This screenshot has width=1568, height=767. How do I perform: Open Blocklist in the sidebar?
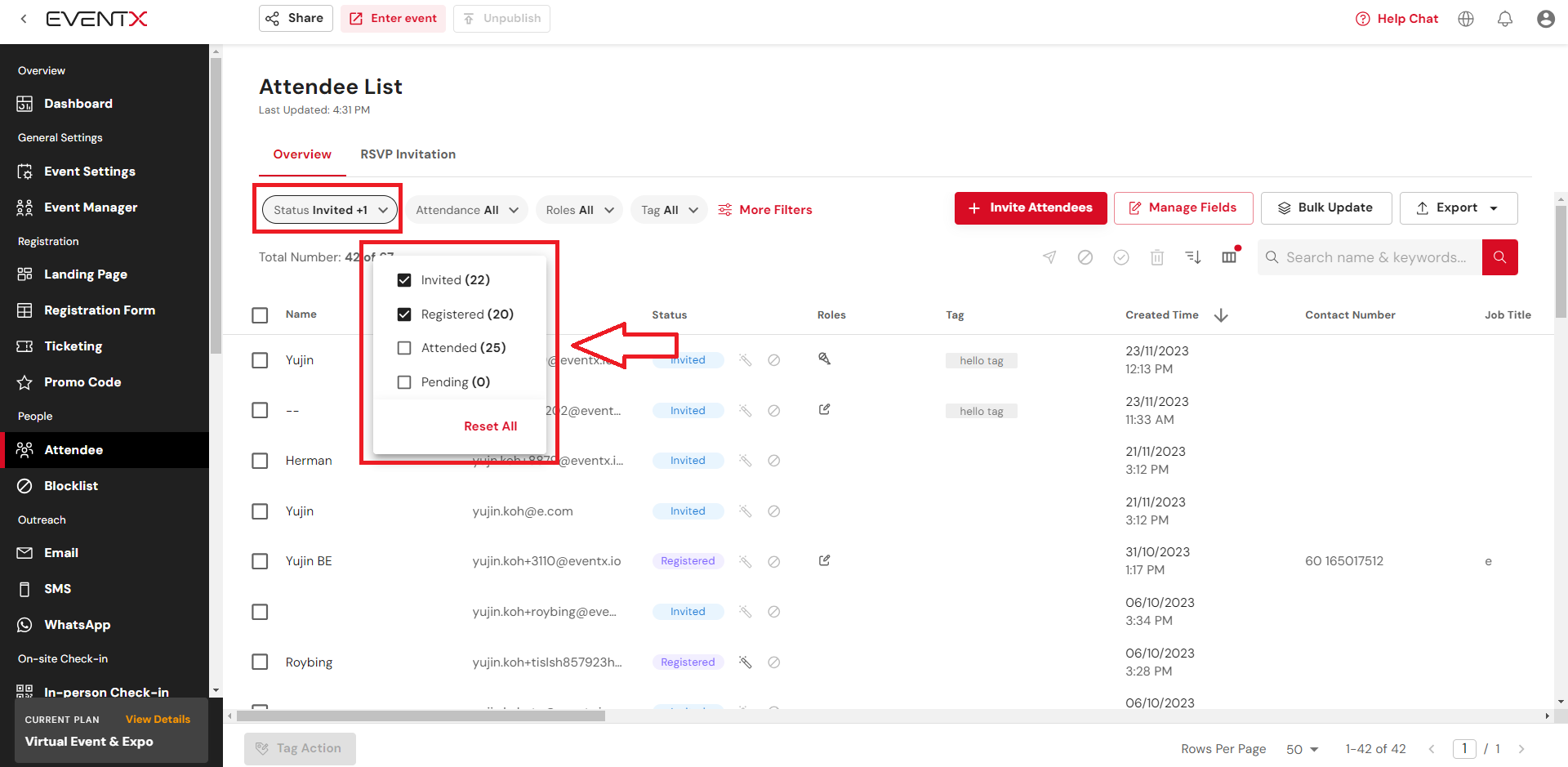click(x=71, y=486)
